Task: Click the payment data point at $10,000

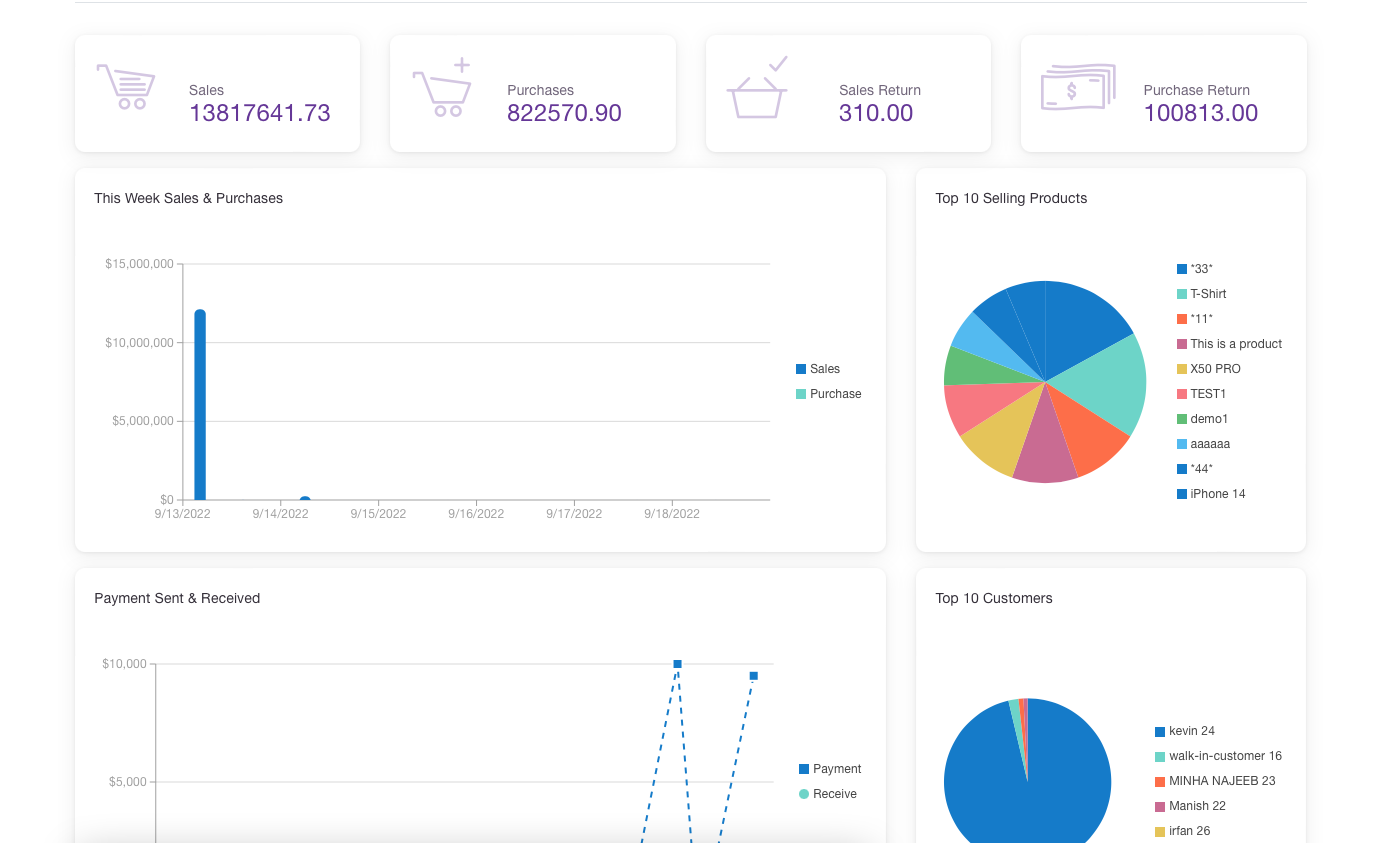Action: pos(677,664)
